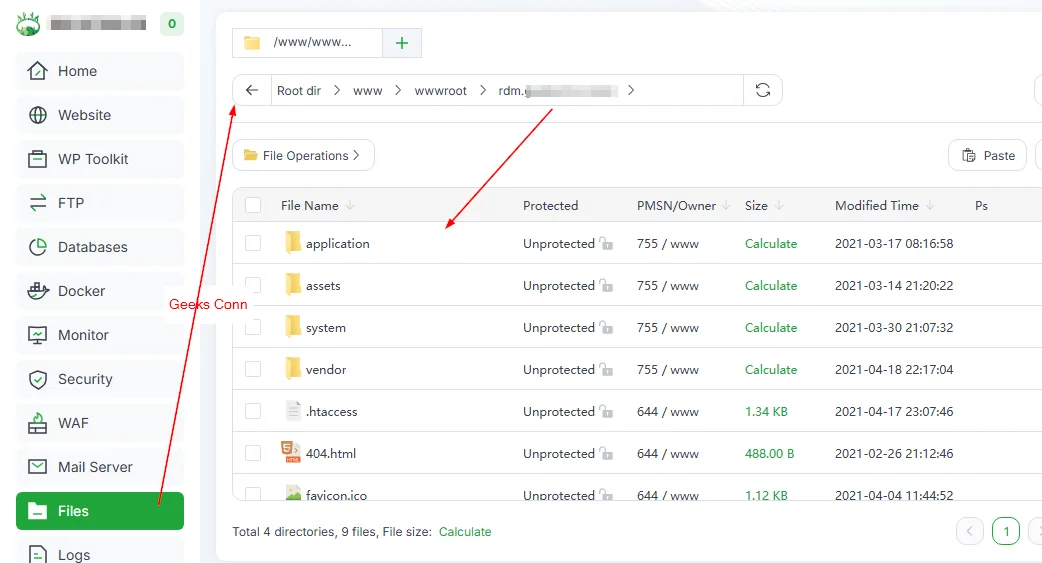This screenshot has width=1042, height=563.
Task: Click the application folder icon
Action: pyautogui.click(x=292, y=243)
